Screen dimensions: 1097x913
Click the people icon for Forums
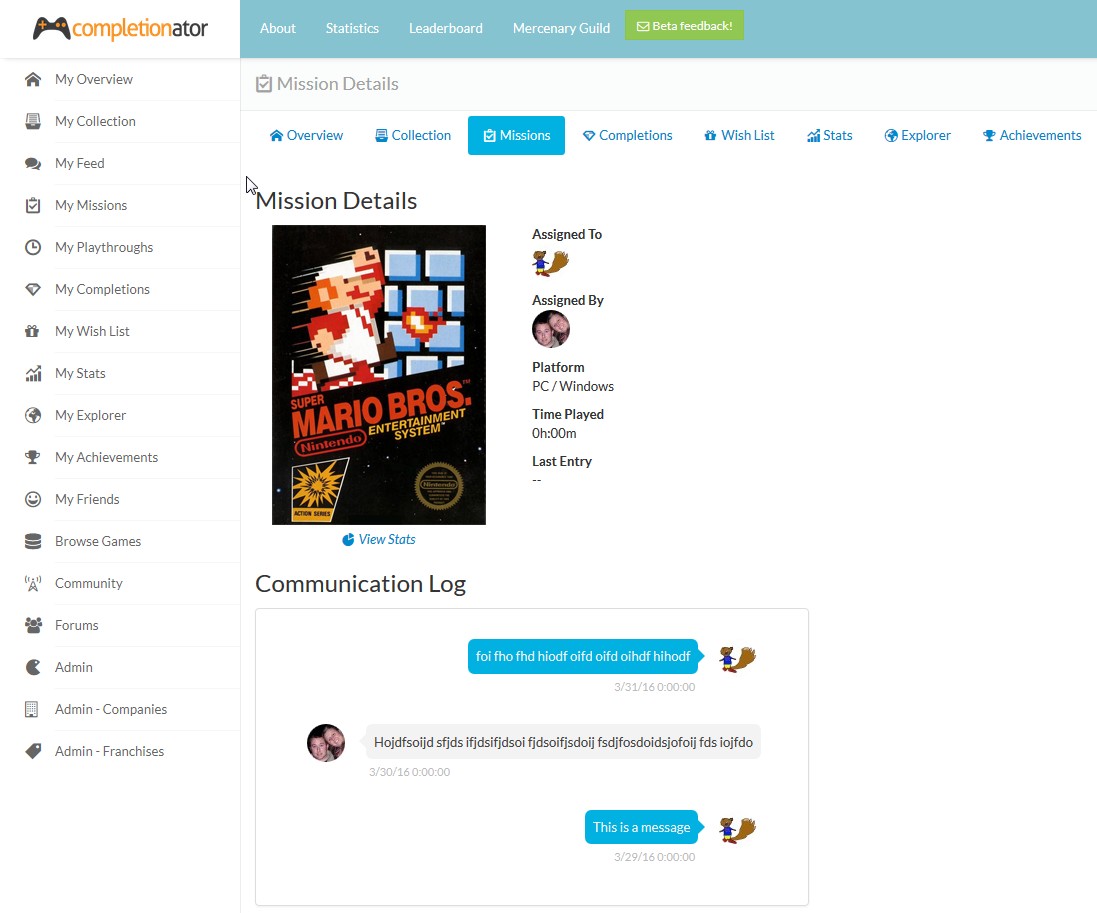click(x=33, y=625)
